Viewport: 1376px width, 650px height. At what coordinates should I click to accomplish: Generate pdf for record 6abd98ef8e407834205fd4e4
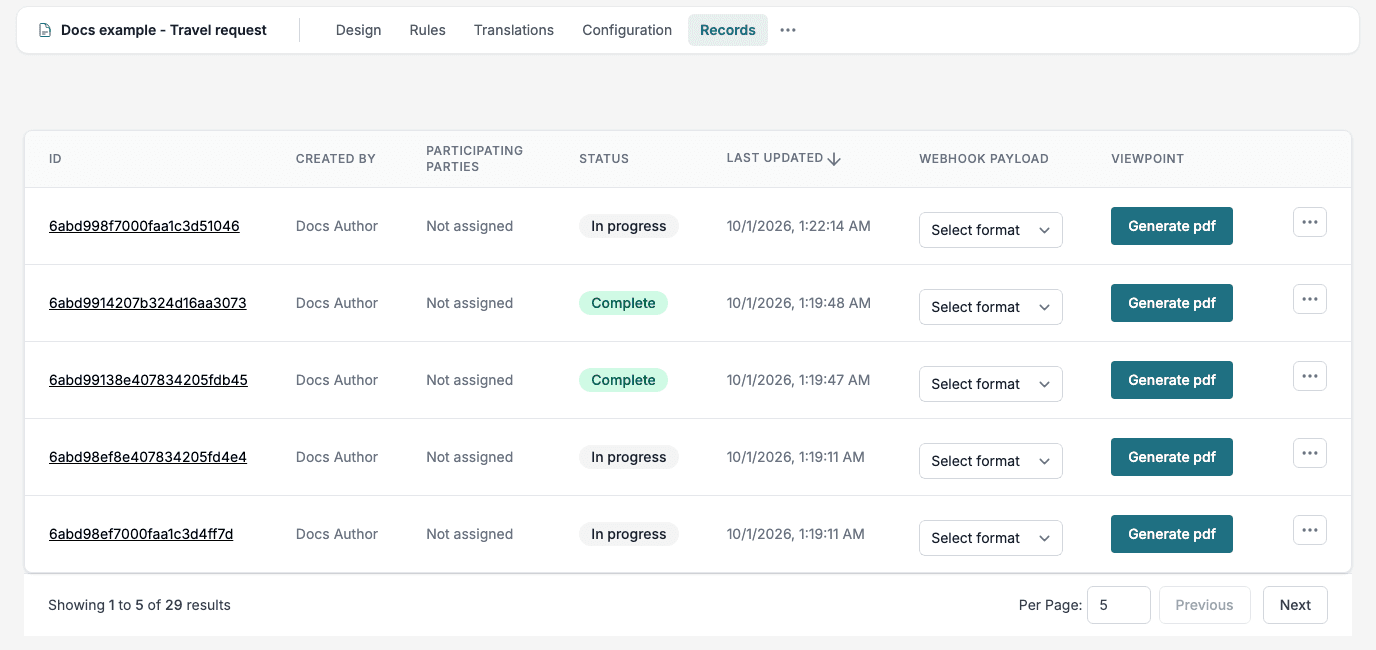[1172, 457]
